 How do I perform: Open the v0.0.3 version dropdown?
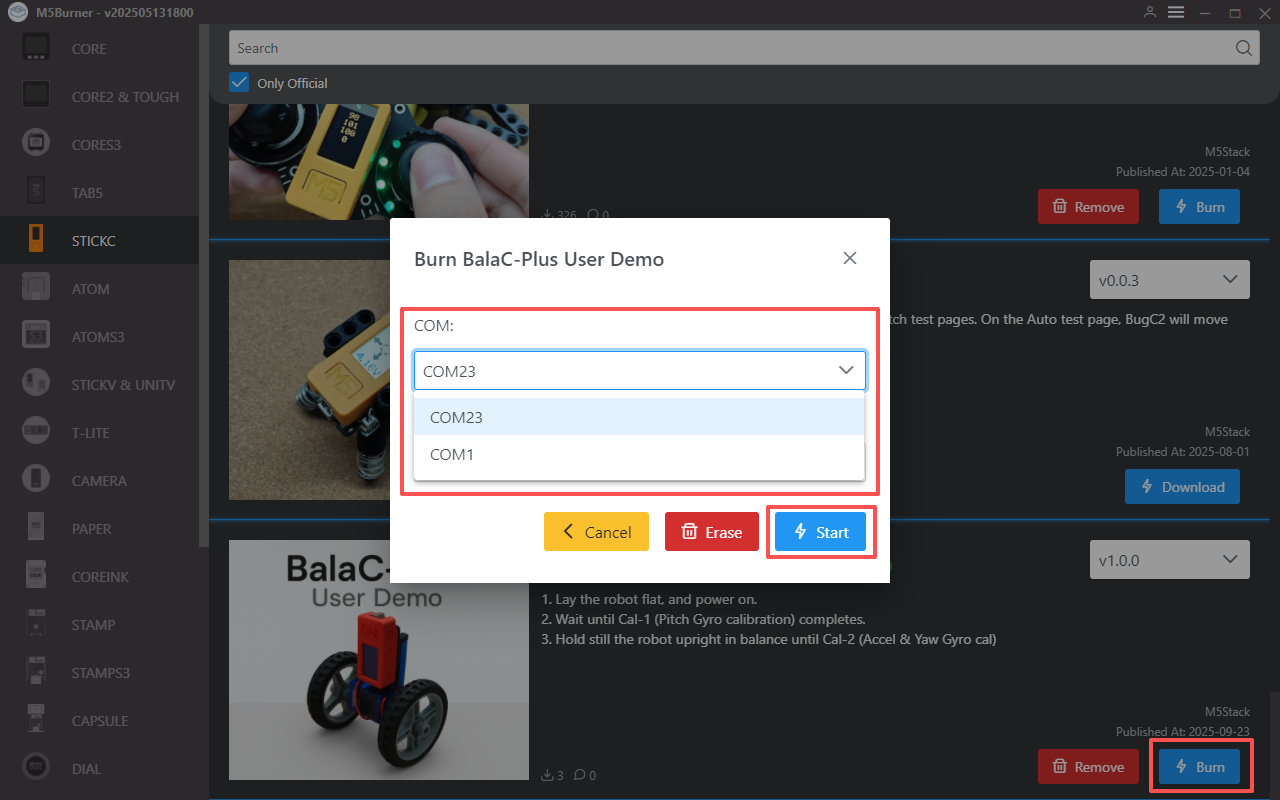tap(1169, 280)
